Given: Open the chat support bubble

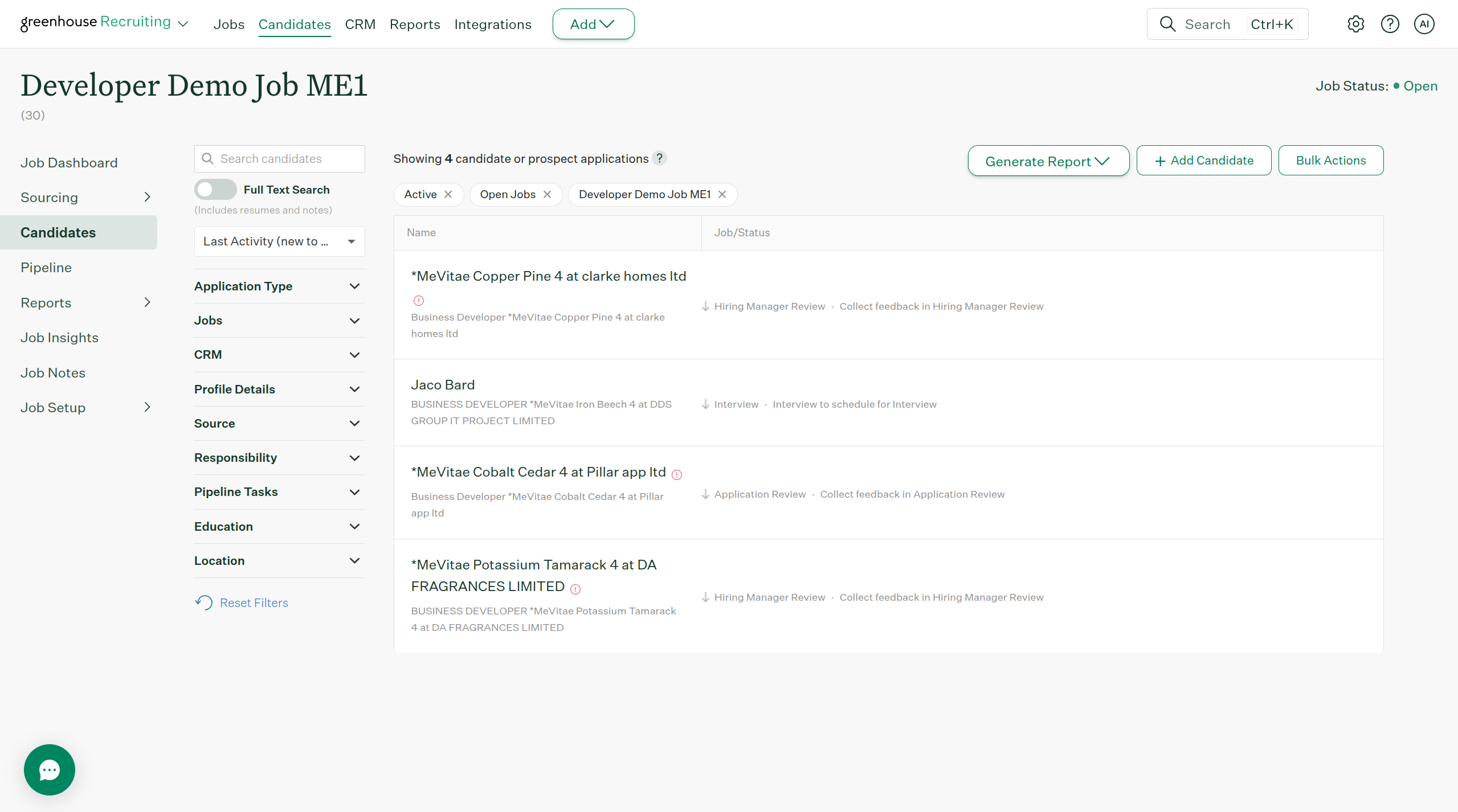Looking at the screenshot, I should (x=50, y=769).
